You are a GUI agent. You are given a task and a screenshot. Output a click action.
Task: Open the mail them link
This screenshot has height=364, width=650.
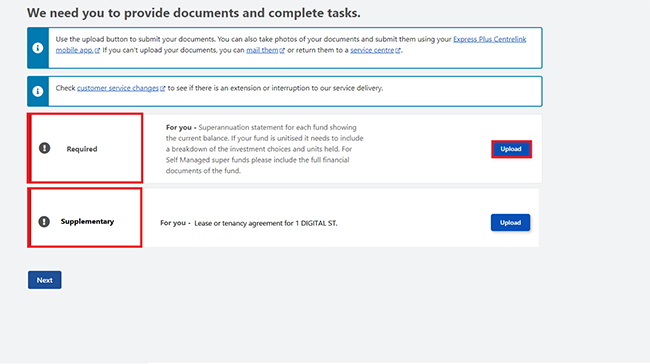point(262,50)
